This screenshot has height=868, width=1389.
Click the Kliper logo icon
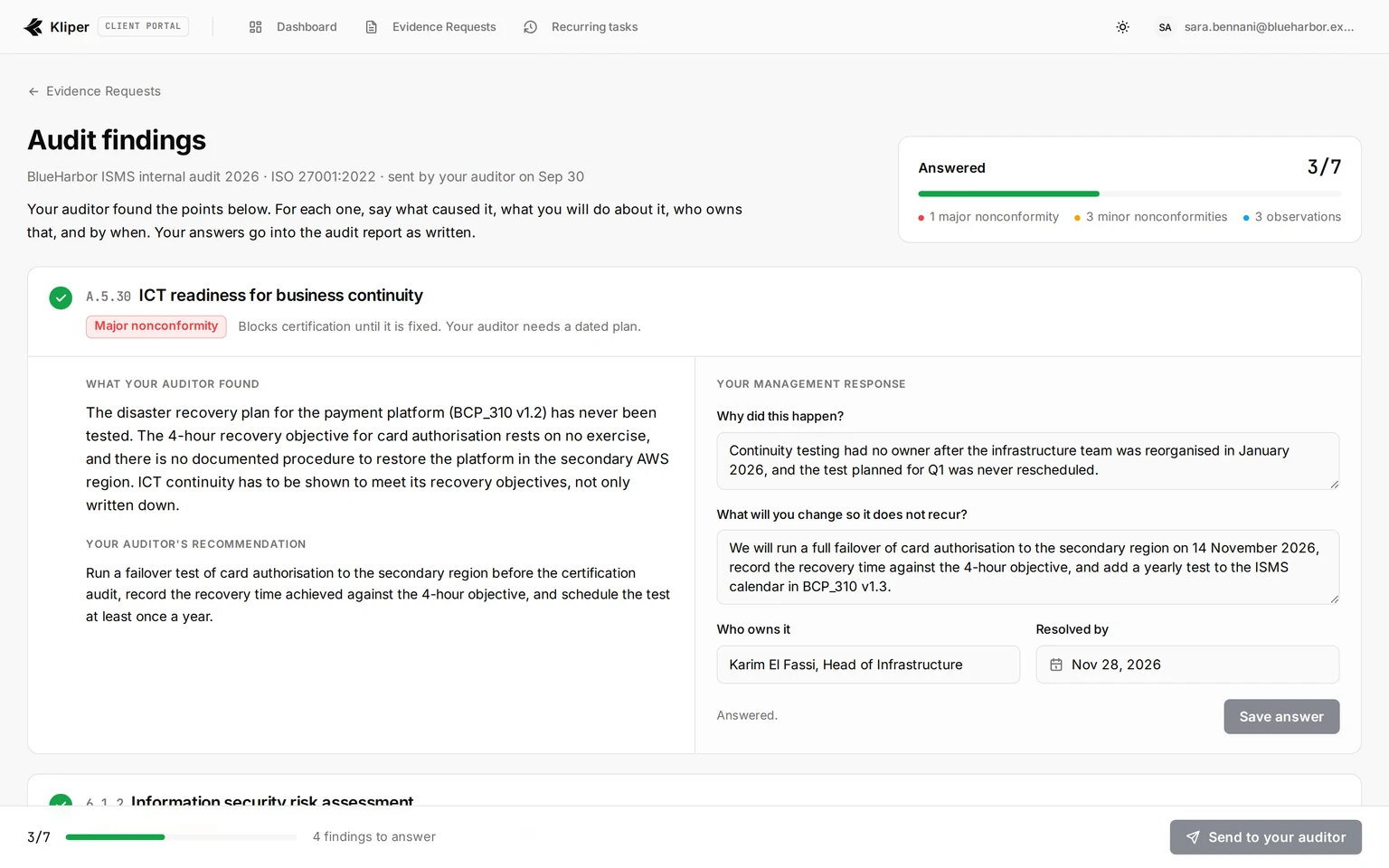pos(33,27)
